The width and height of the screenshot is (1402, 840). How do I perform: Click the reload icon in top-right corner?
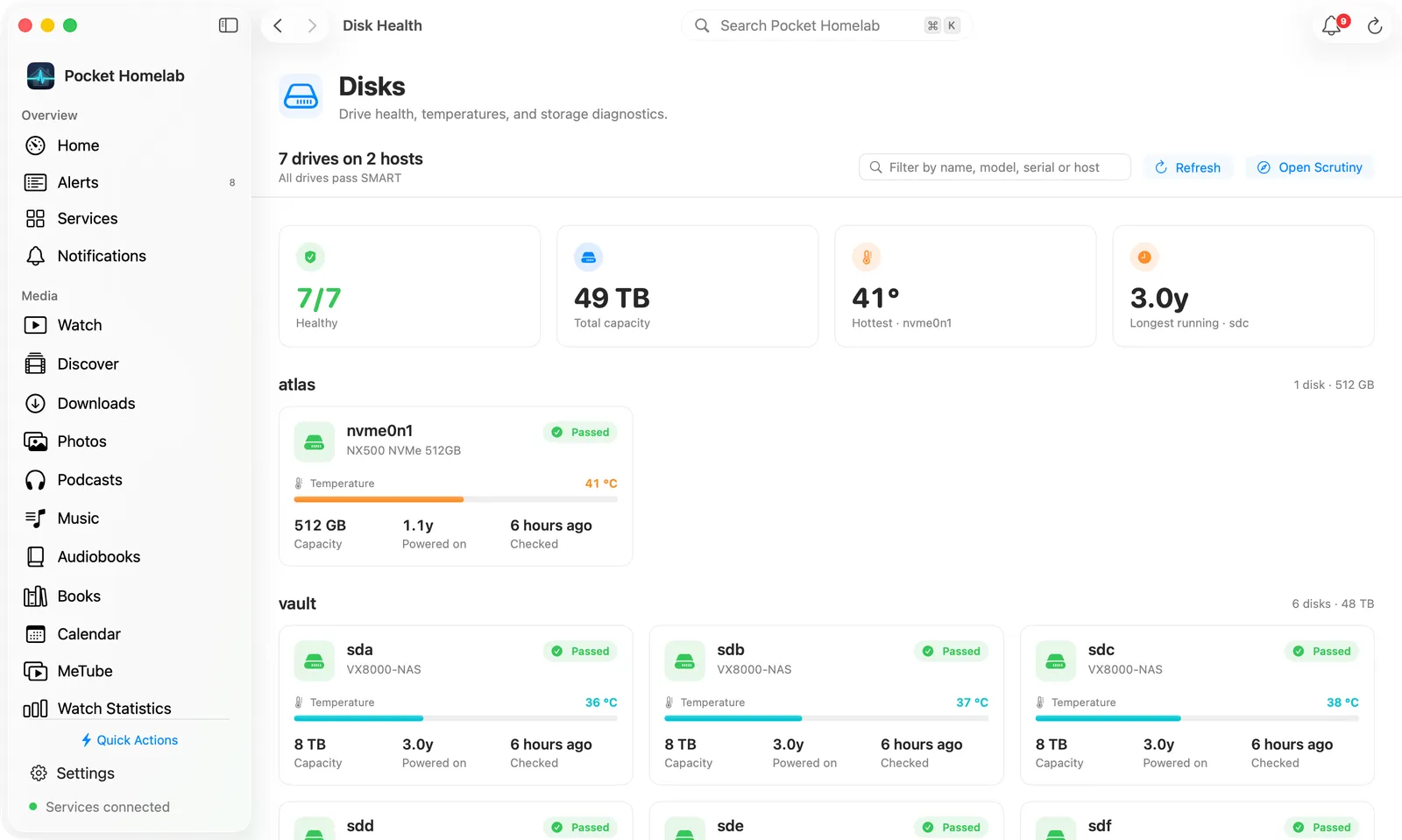1375,26
